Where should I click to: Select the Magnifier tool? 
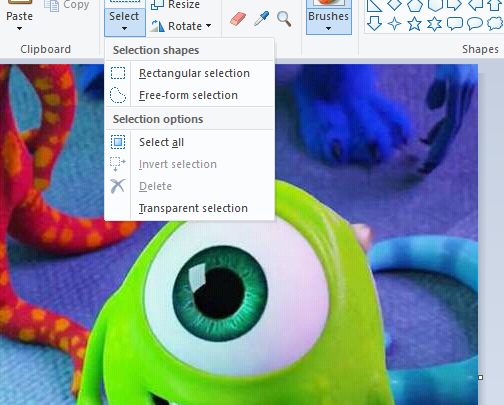click(284, 19)
